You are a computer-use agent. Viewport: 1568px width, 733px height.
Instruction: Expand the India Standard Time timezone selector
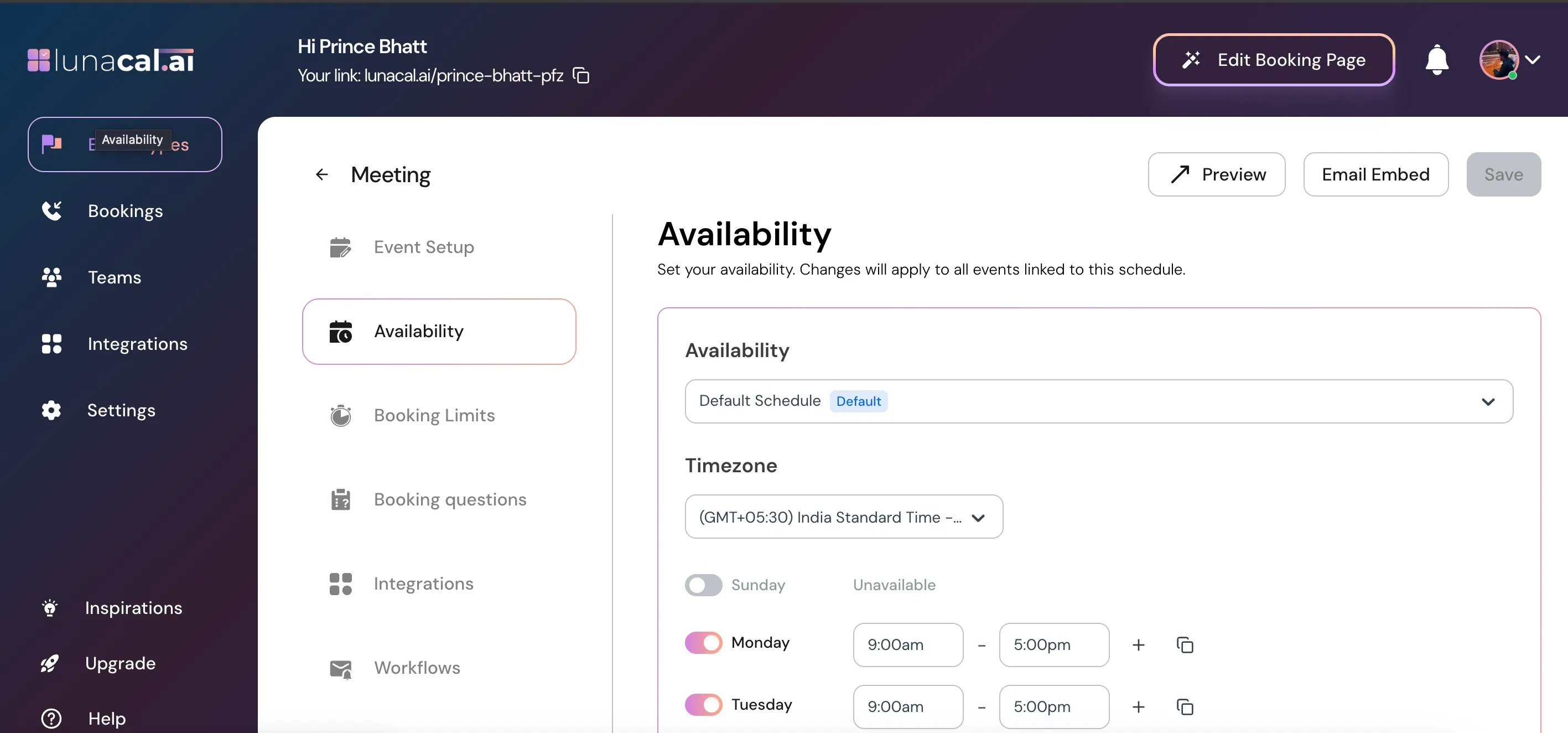coord(844,517)
